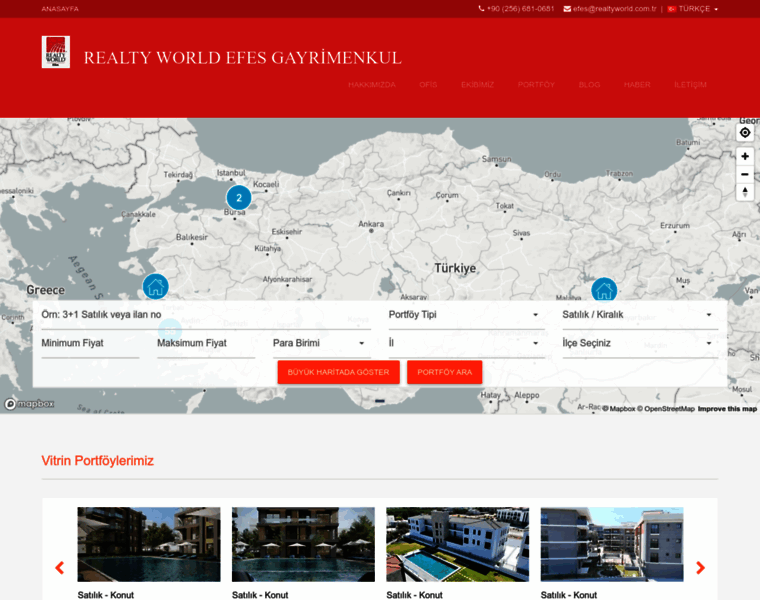
Task: Click the phone icon in top bar
Action: (x=481, y=9)
